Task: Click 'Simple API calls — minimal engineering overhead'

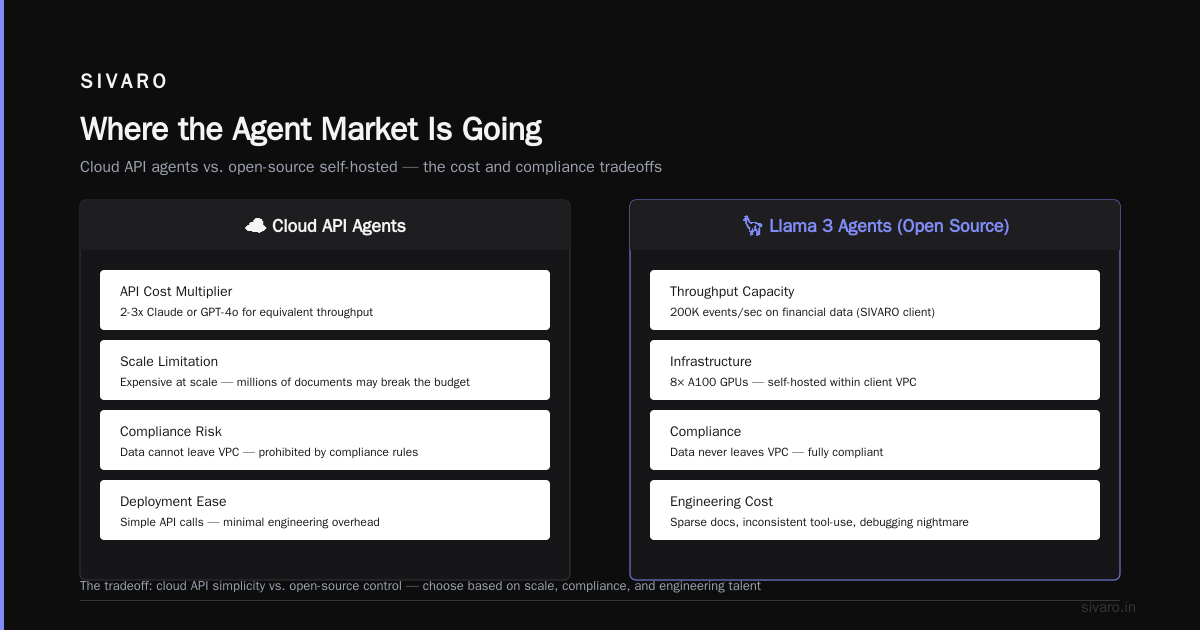Action: click(x=250, y=522)
